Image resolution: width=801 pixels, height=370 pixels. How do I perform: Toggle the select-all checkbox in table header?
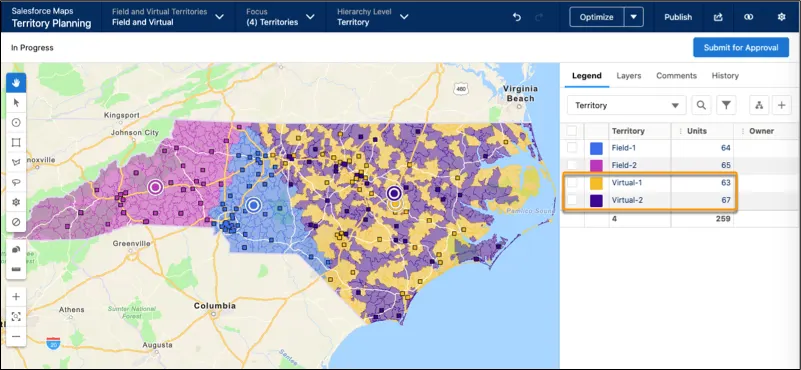click(572, 131)
